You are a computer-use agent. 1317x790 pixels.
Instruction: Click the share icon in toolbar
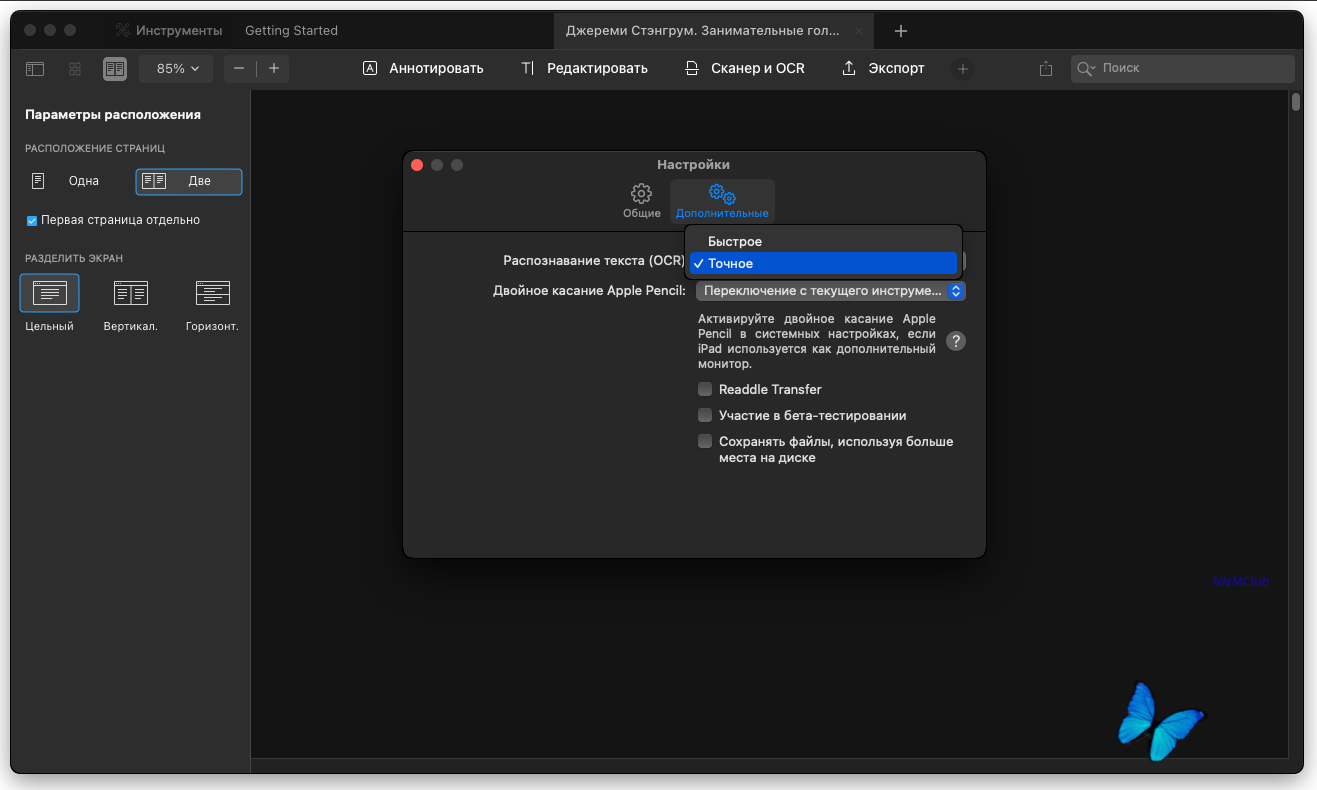pyautogui.click(x=1046, y=69)
